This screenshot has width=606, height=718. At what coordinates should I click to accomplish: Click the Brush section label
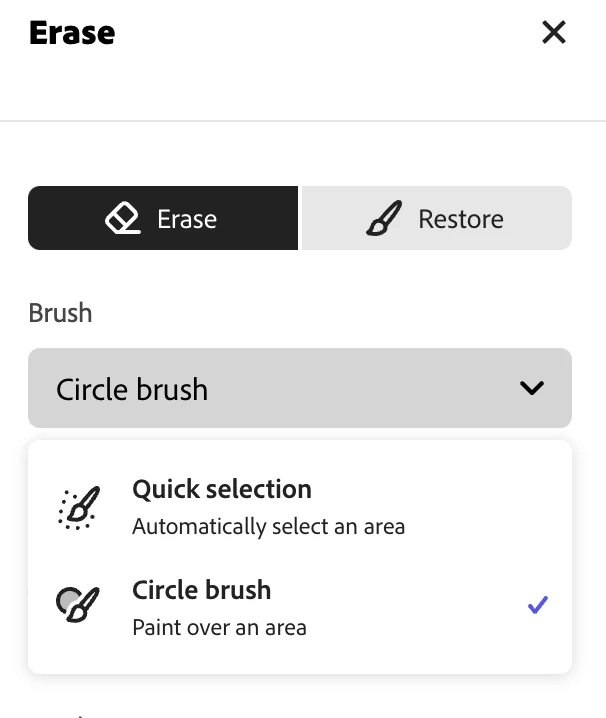(60, 313)
